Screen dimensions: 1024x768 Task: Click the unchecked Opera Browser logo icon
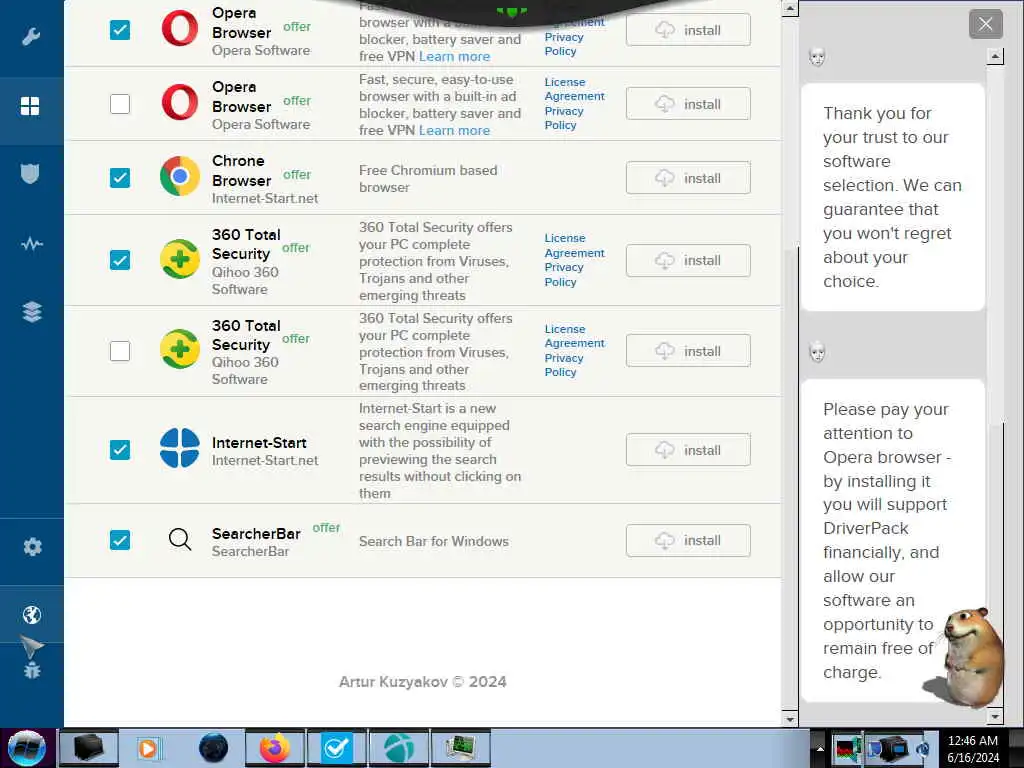coord(180,103)
